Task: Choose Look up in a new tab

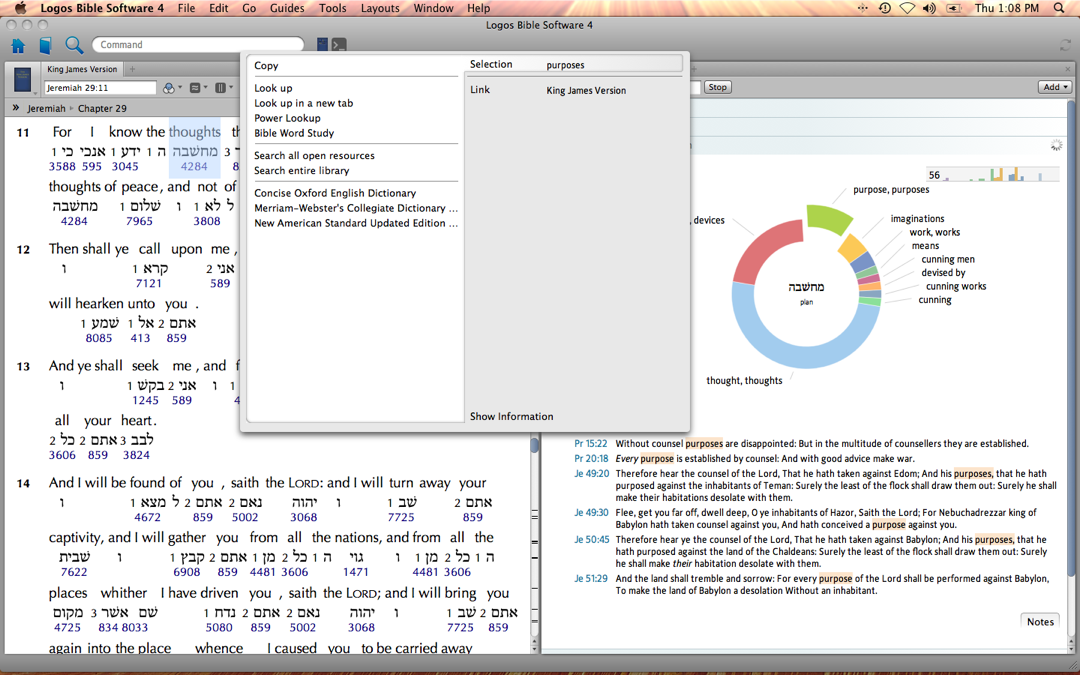Action: coord(304,103)
